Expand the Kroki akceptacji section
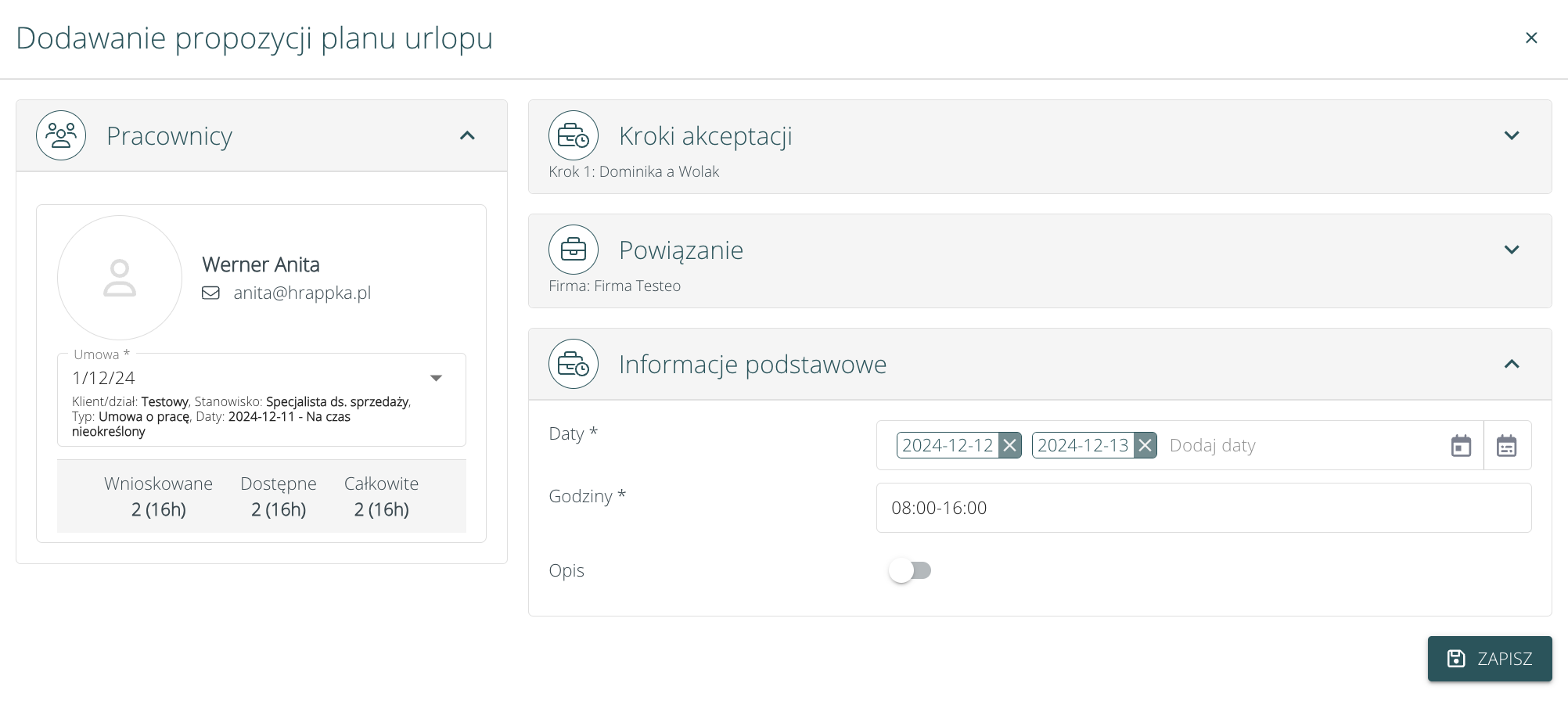 [x=1512, y=135]
